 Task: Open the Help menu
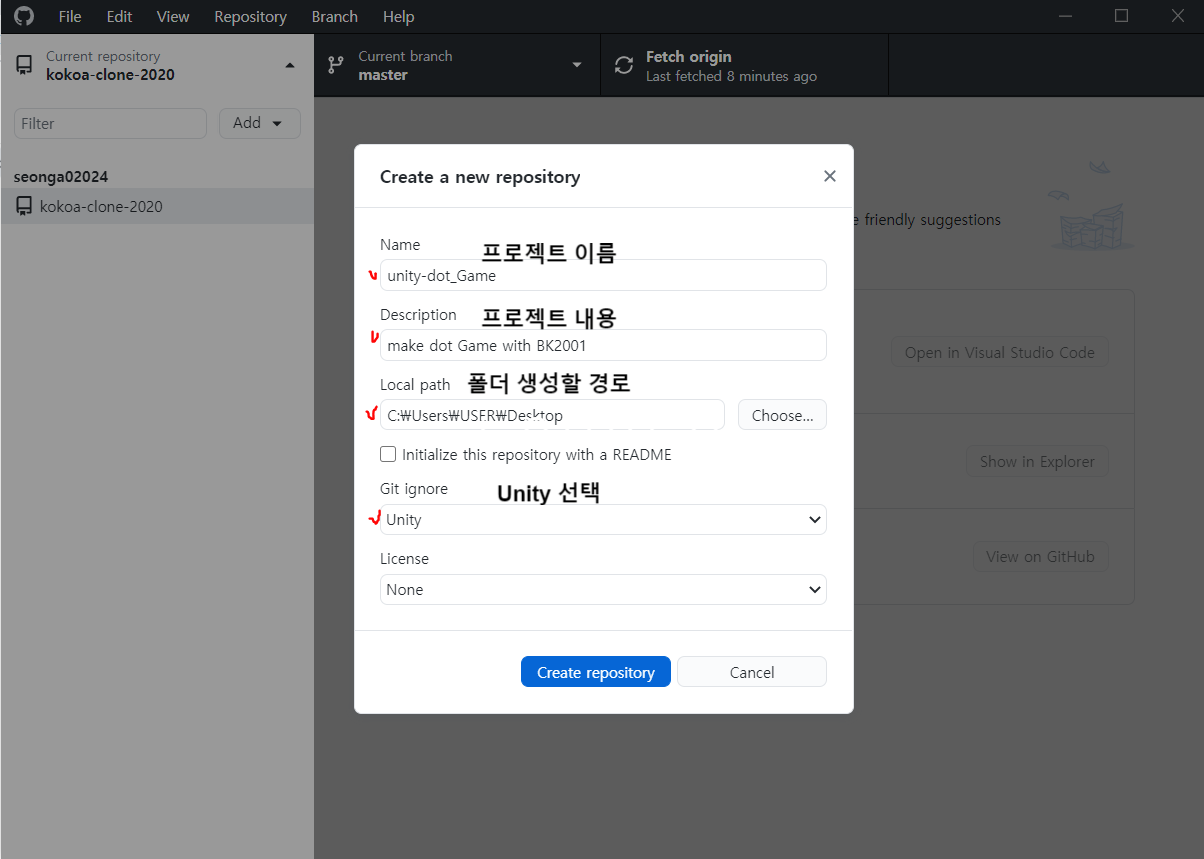click(398, 17)
